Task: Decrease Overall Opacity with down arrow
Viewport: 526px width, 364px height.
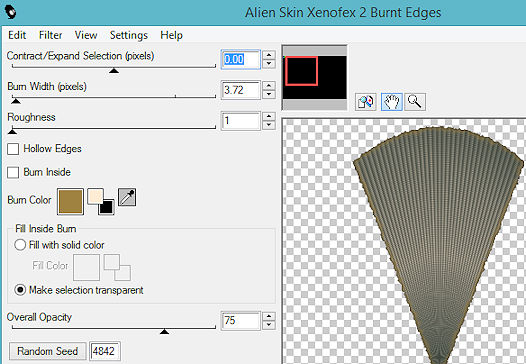Action: click(268, 325)
